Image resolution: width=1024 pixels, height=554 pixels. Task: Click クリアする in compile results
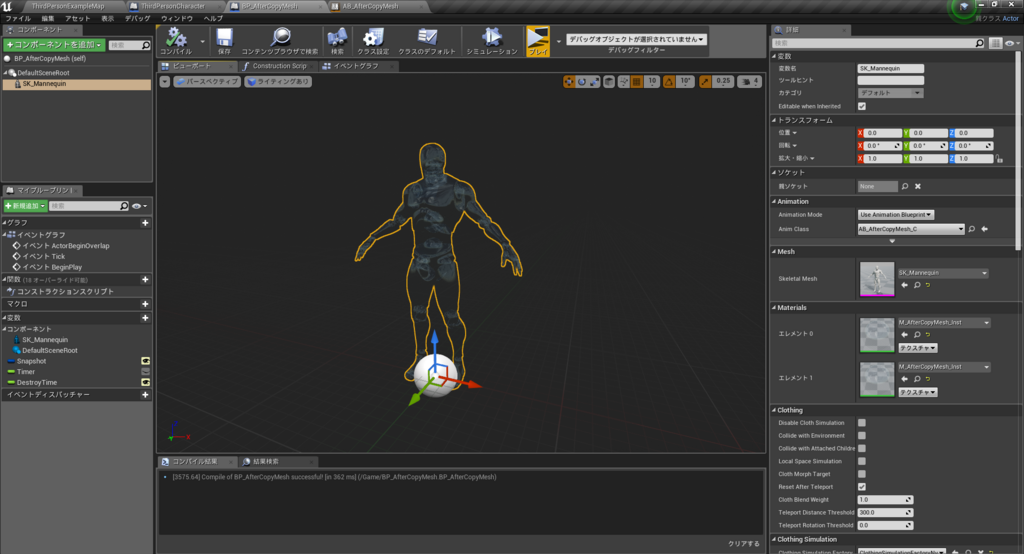[x=744, y=544]
